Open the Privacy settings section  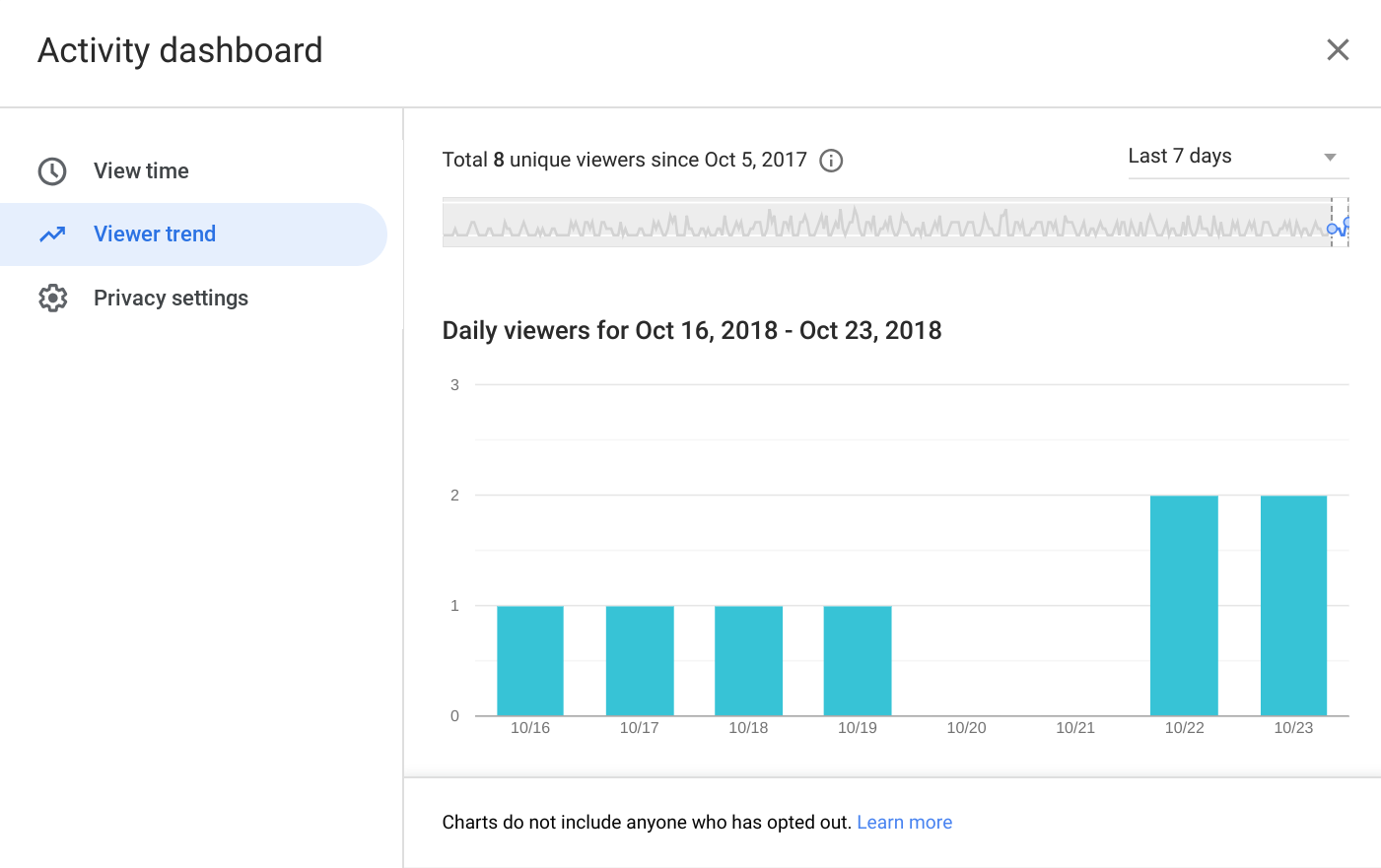[x=170, y=297]
